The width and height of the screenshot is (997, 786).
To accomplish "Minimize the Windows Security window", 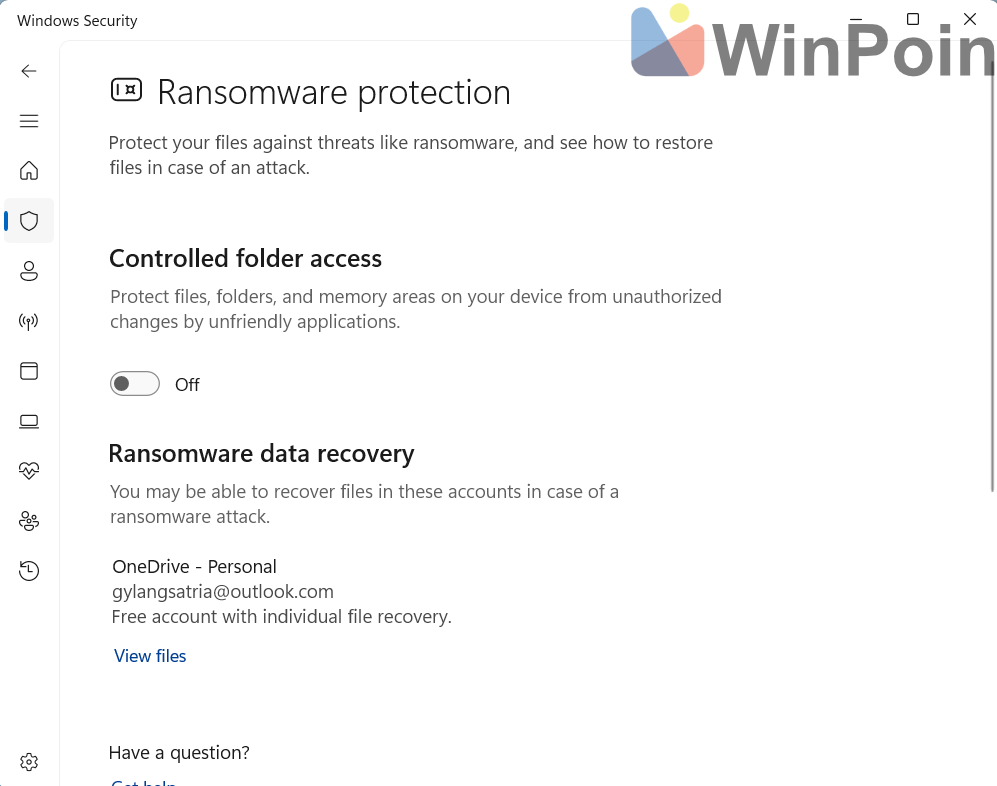I will pos(855,19).
